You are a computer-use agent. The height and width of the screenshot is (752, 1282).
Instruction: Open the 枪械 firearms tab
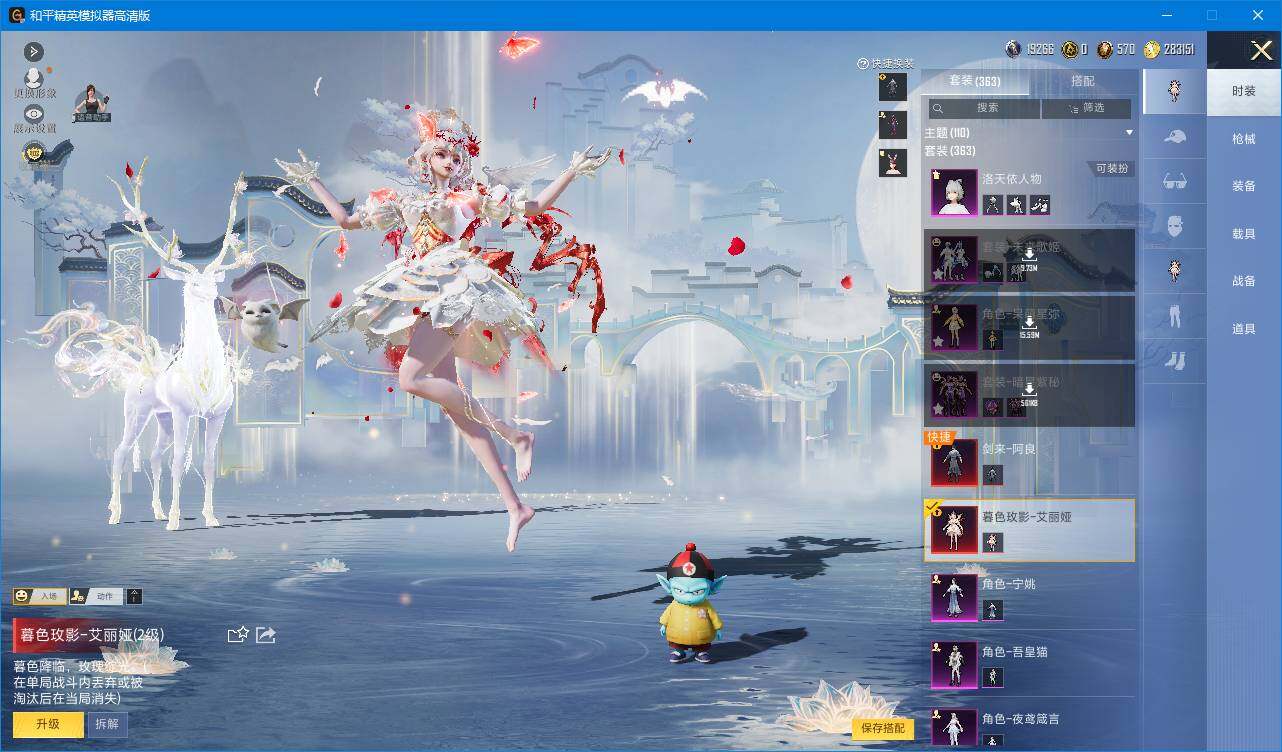coord(1244,139)
